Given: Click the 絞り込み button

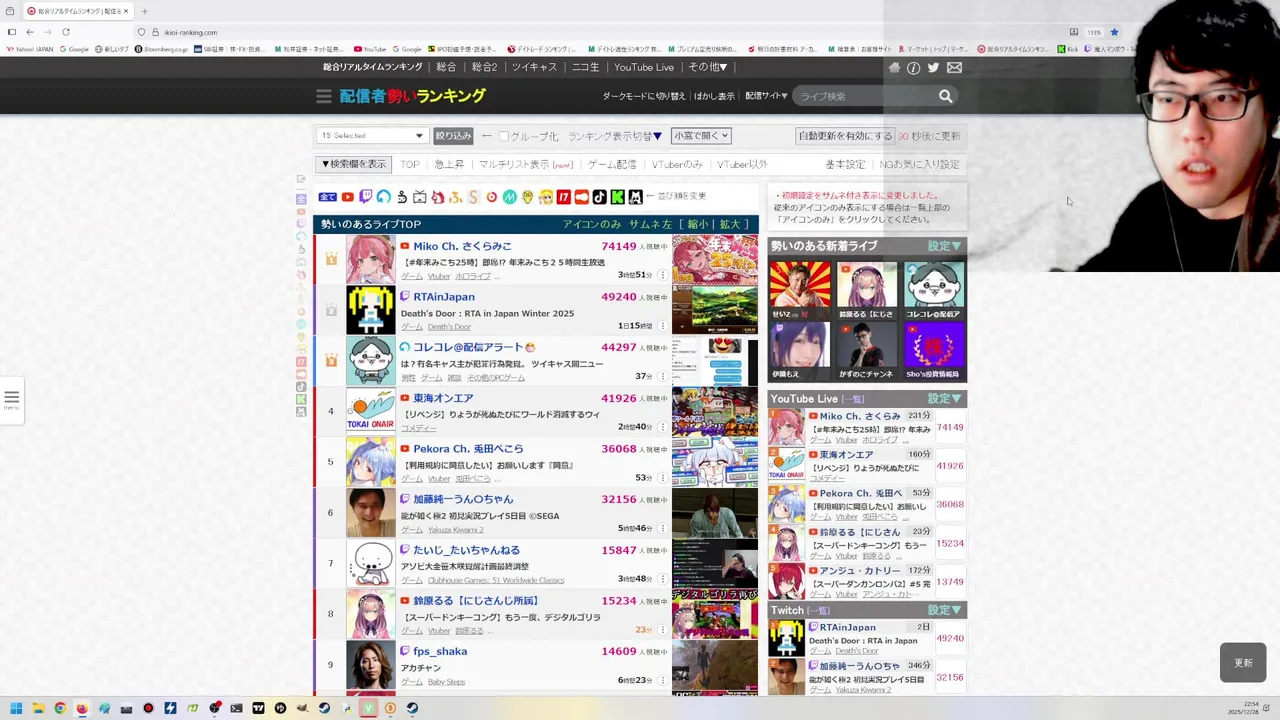Looking at the screenshot, I should click(x=453, y=136).
